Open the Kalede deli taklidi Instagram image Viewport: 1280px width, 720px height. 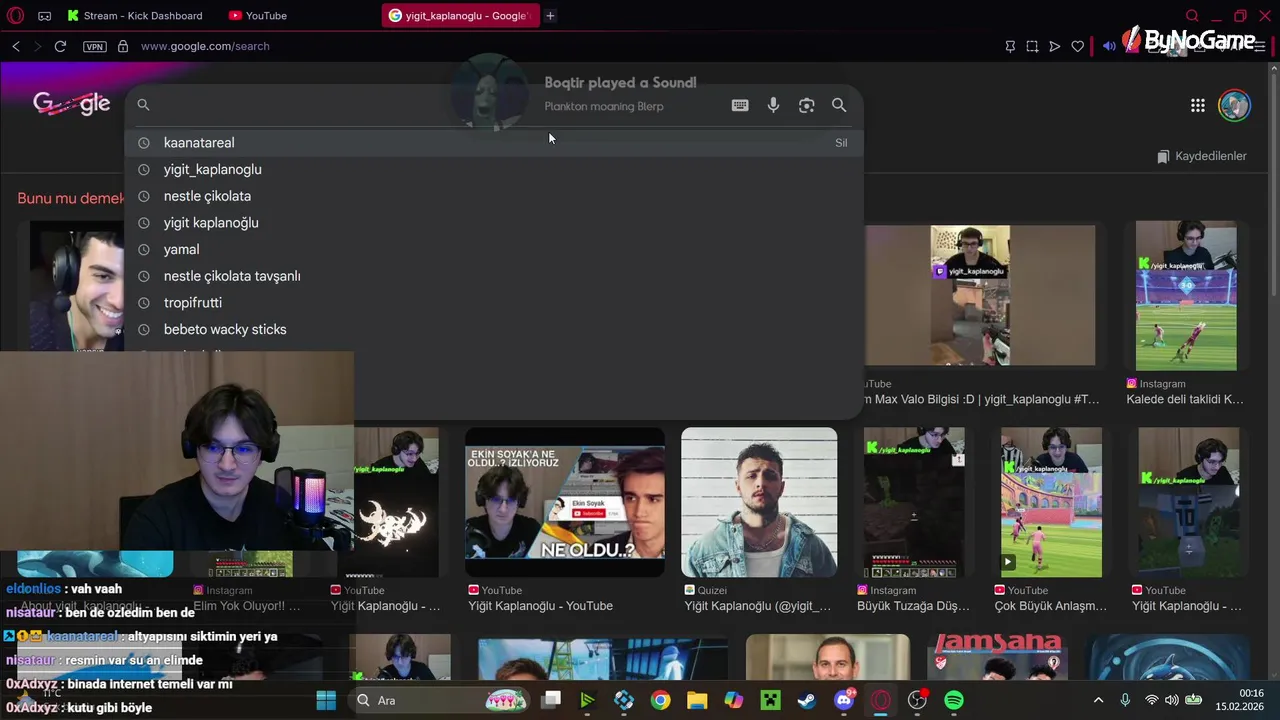[1186, 297]
